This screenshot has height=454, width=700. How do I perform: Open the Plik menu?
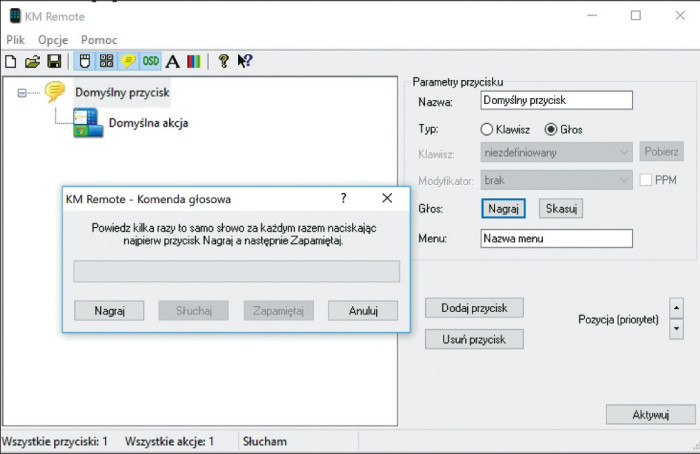pos(16,40)
